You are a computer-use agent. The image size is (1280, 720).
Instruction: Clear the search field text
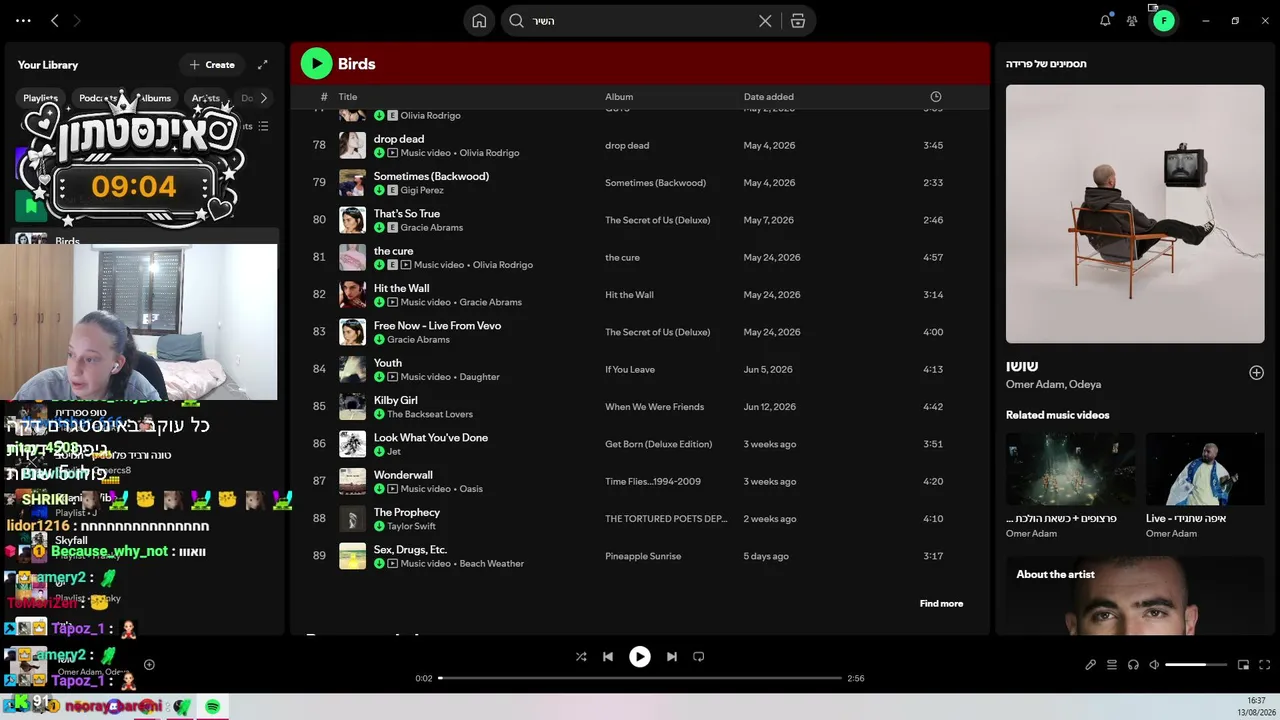[x=765, y=20]
